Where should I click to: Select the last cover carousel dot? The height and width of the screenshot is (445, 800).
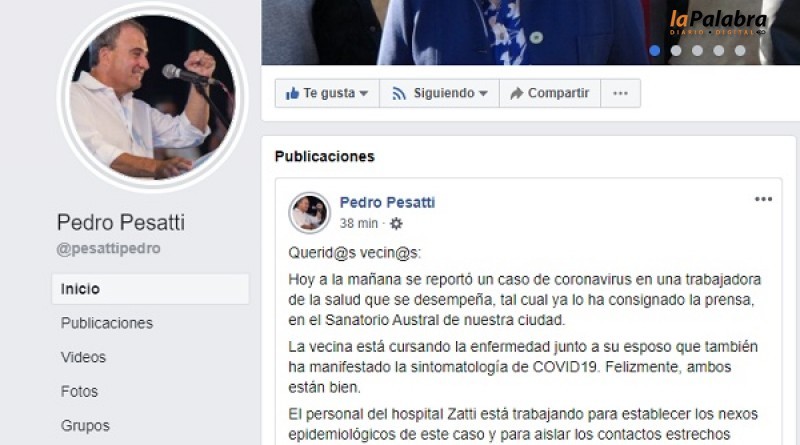[740, 51]
